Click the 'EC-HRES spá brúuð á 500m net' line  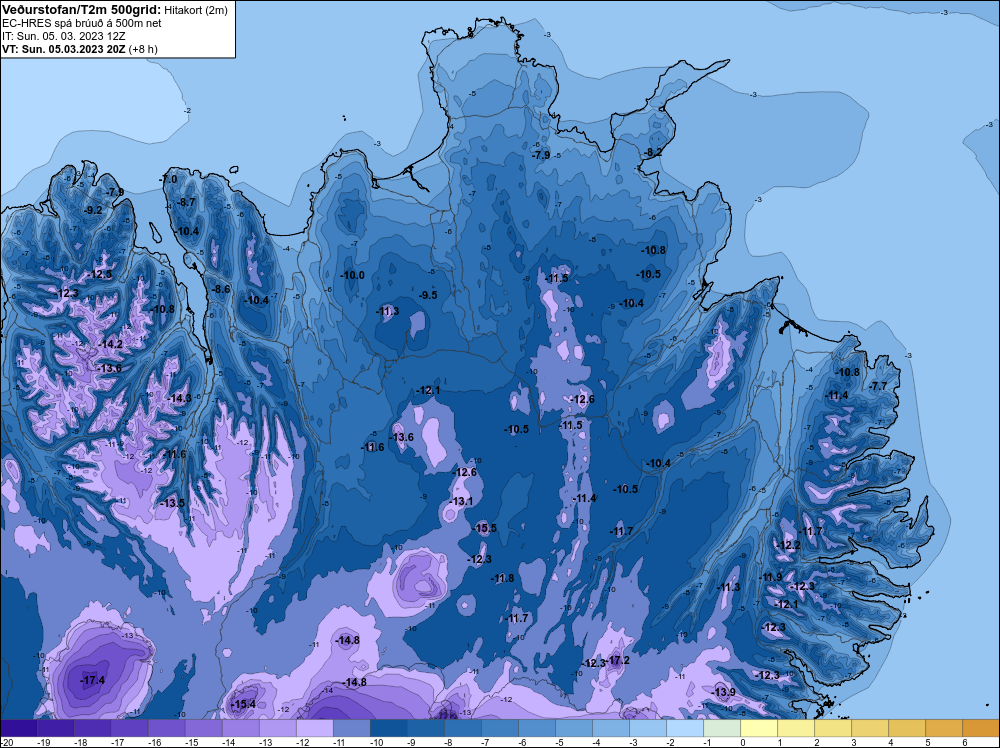tap(82, 23)
